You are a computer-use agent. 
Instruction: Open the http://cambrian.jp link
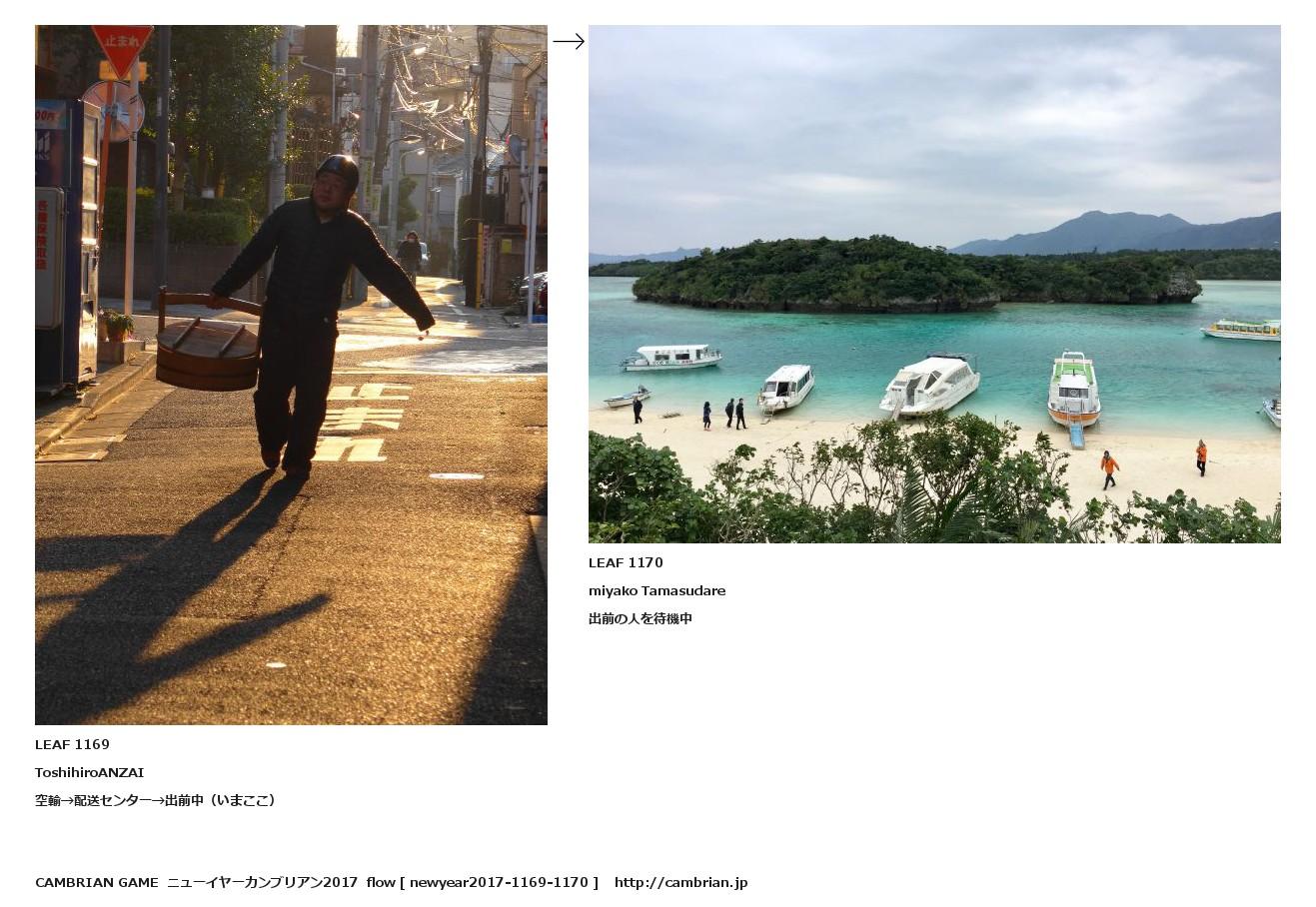click(x=680, y=882)
